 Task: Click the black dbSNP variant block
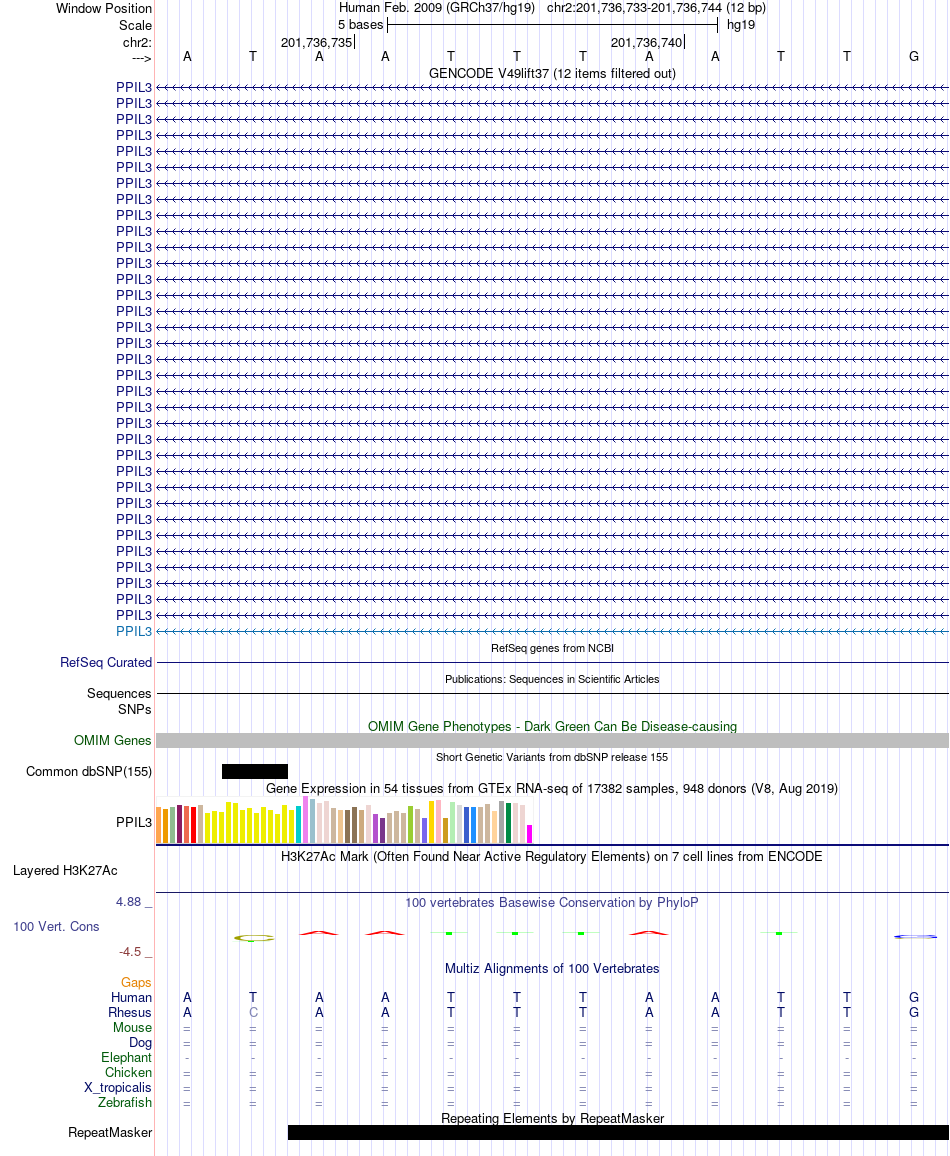coord(255,772)
